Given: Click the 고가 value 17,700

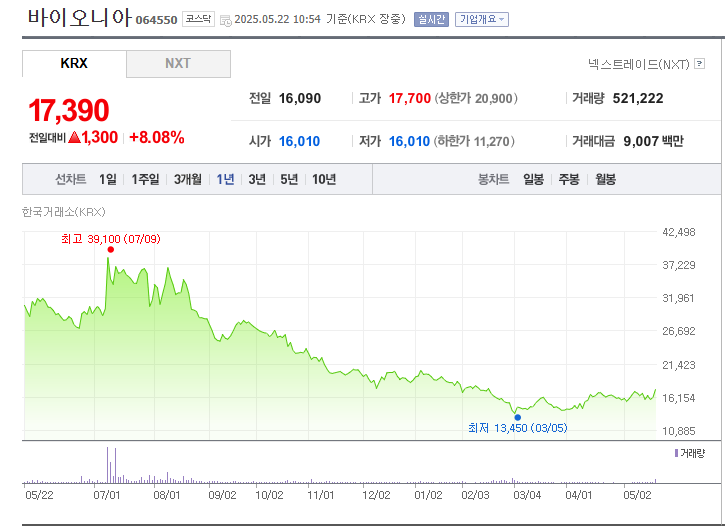Looking at the screenshot, I should 410,98.
